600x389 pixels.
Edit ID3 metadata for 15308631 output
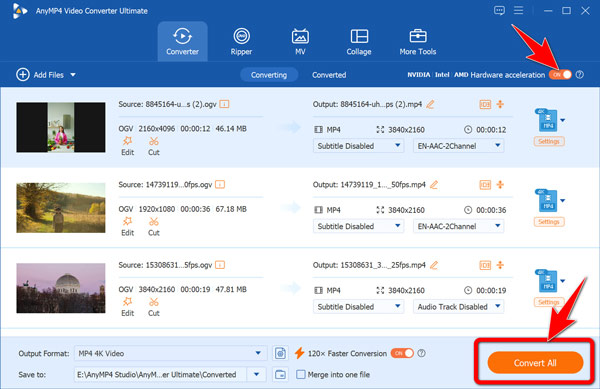tap(485, 265)
